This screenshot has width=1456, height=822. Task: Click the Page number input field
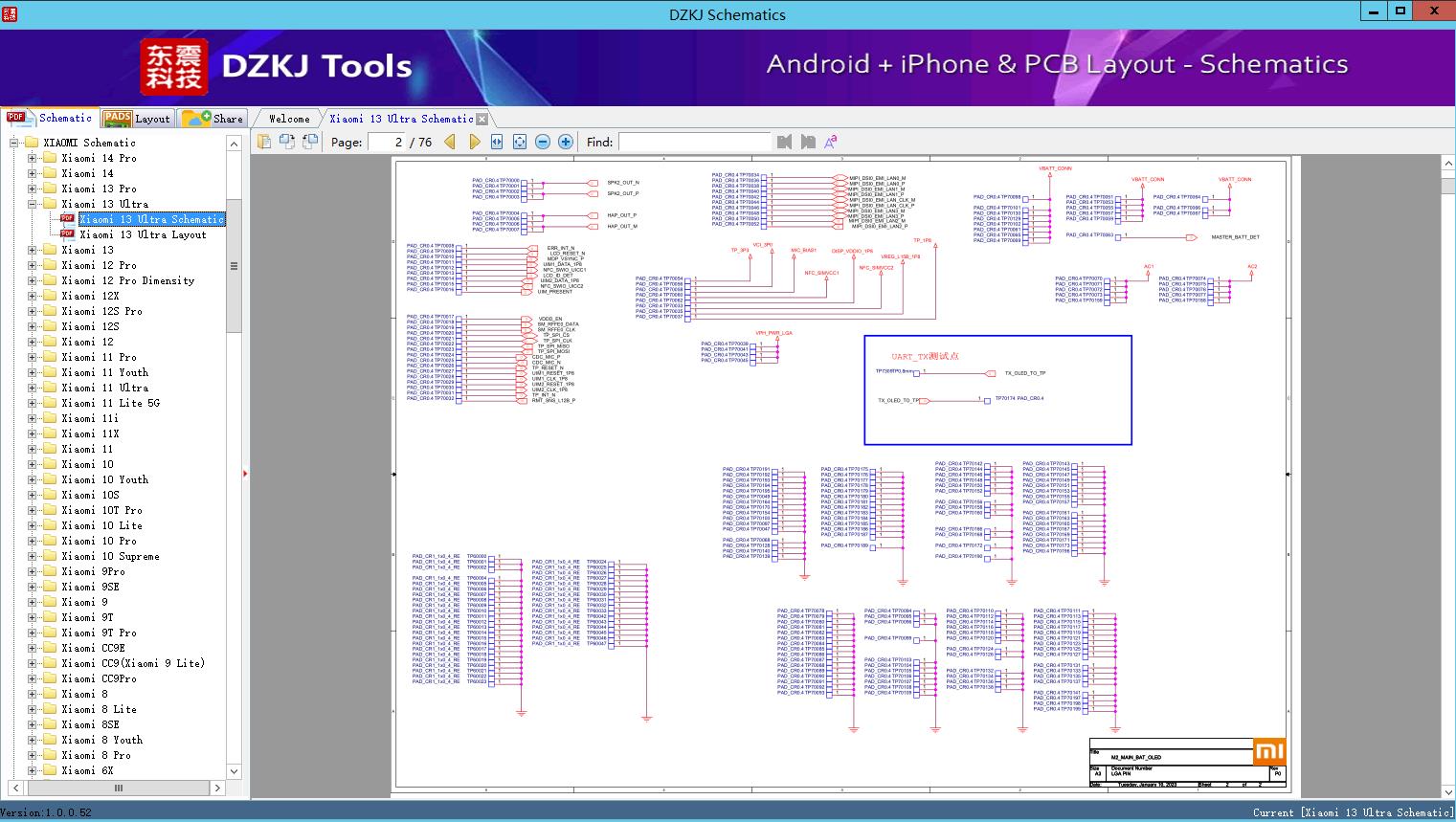tap(386, 142)
